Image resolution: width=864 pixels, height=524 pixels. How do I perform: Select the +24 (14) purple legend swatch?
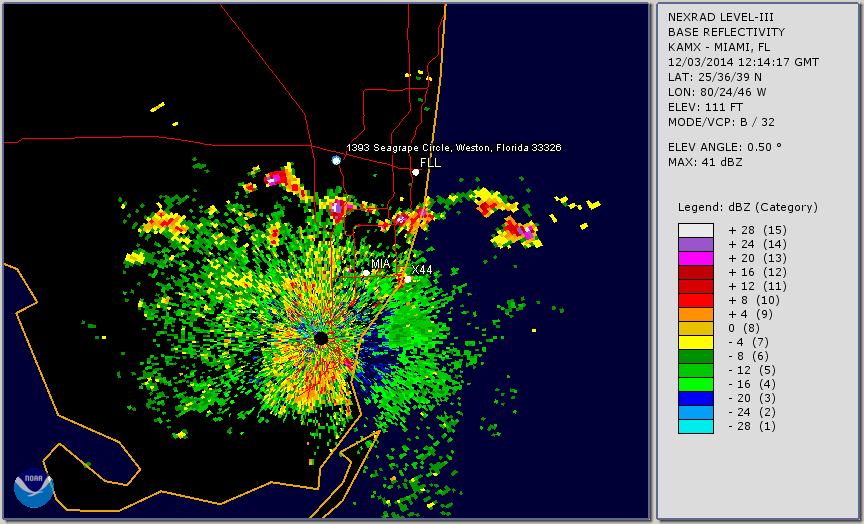[696, 245]
